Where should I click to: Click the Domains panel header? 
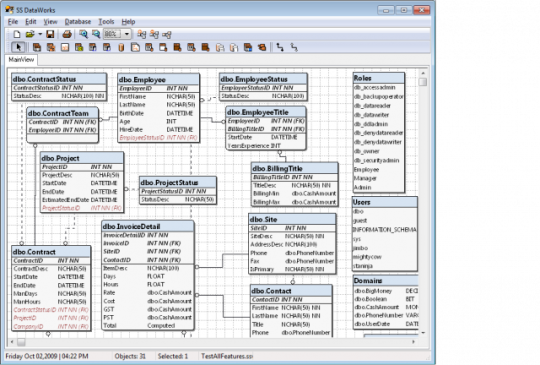point(386,281)
